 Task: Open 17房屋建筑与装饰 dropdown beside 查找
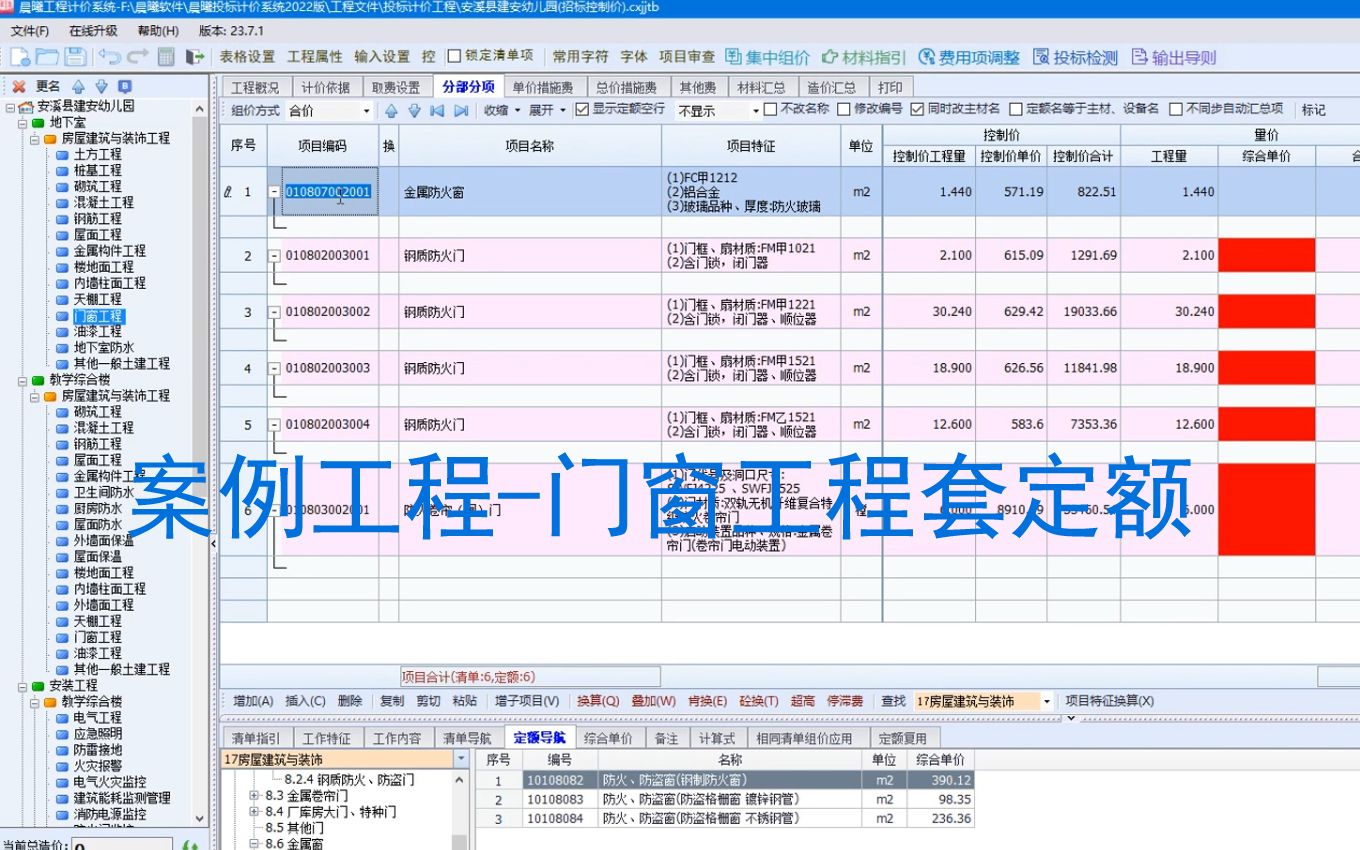coord(1047,702)
